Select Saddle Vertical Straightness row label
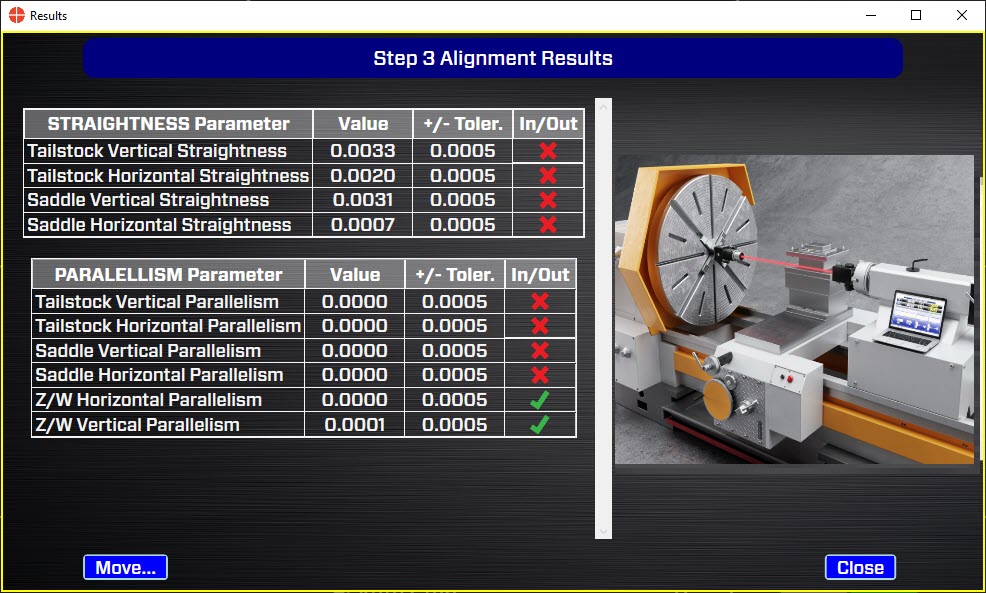The image size is (986, 593). 148,200
